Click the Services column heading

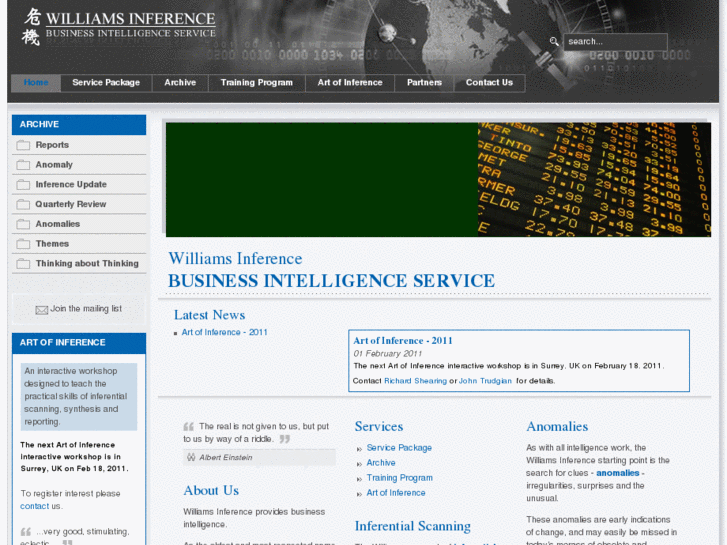(379, 426)
